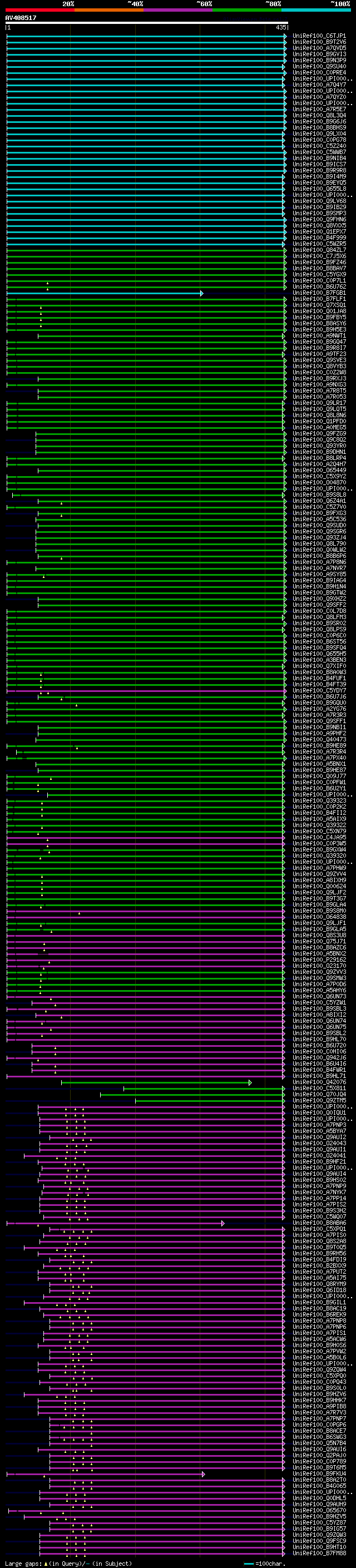
Task: Select hit label UniRef100_Q6Z4A1
Action: (319, 502)
